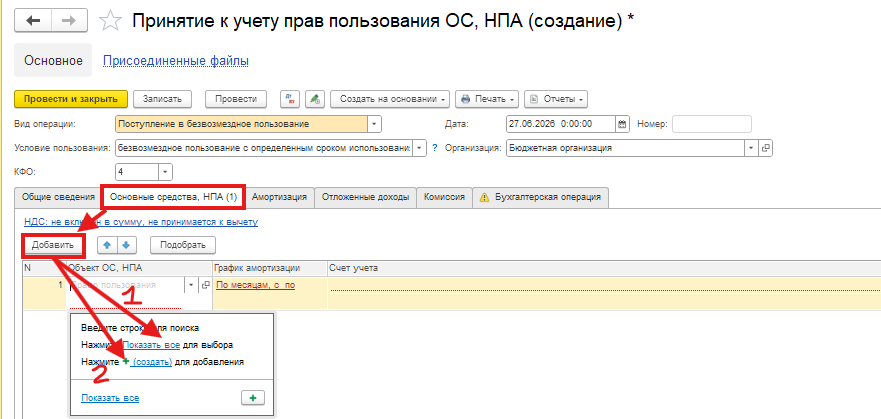Open Бухгалтерская операция tab
This screenshot has width=881, height=419.
click(540, 197)
